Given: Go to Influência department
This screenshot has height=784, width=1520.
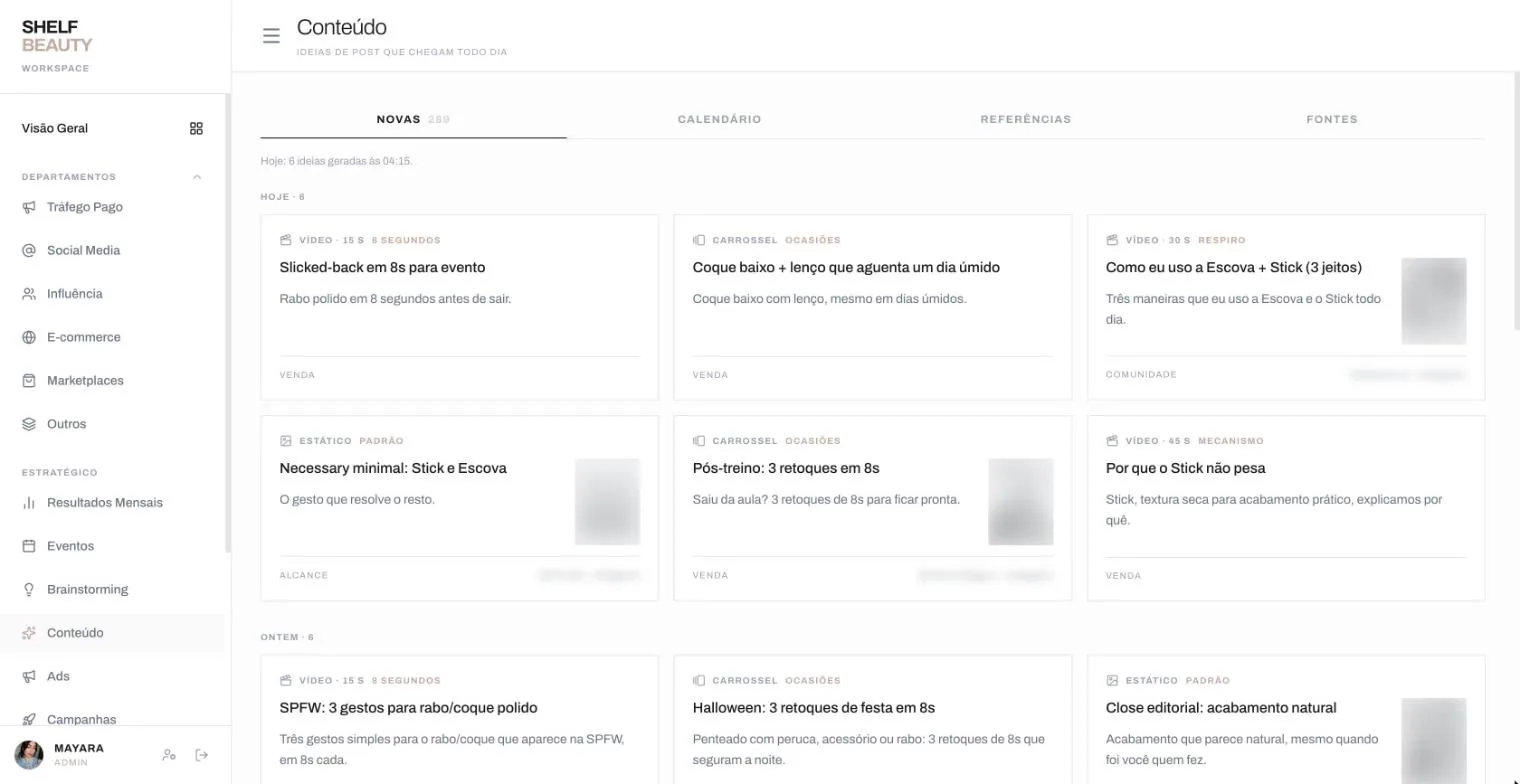Looking at the screenshot, I should click(x=112, y=294).
